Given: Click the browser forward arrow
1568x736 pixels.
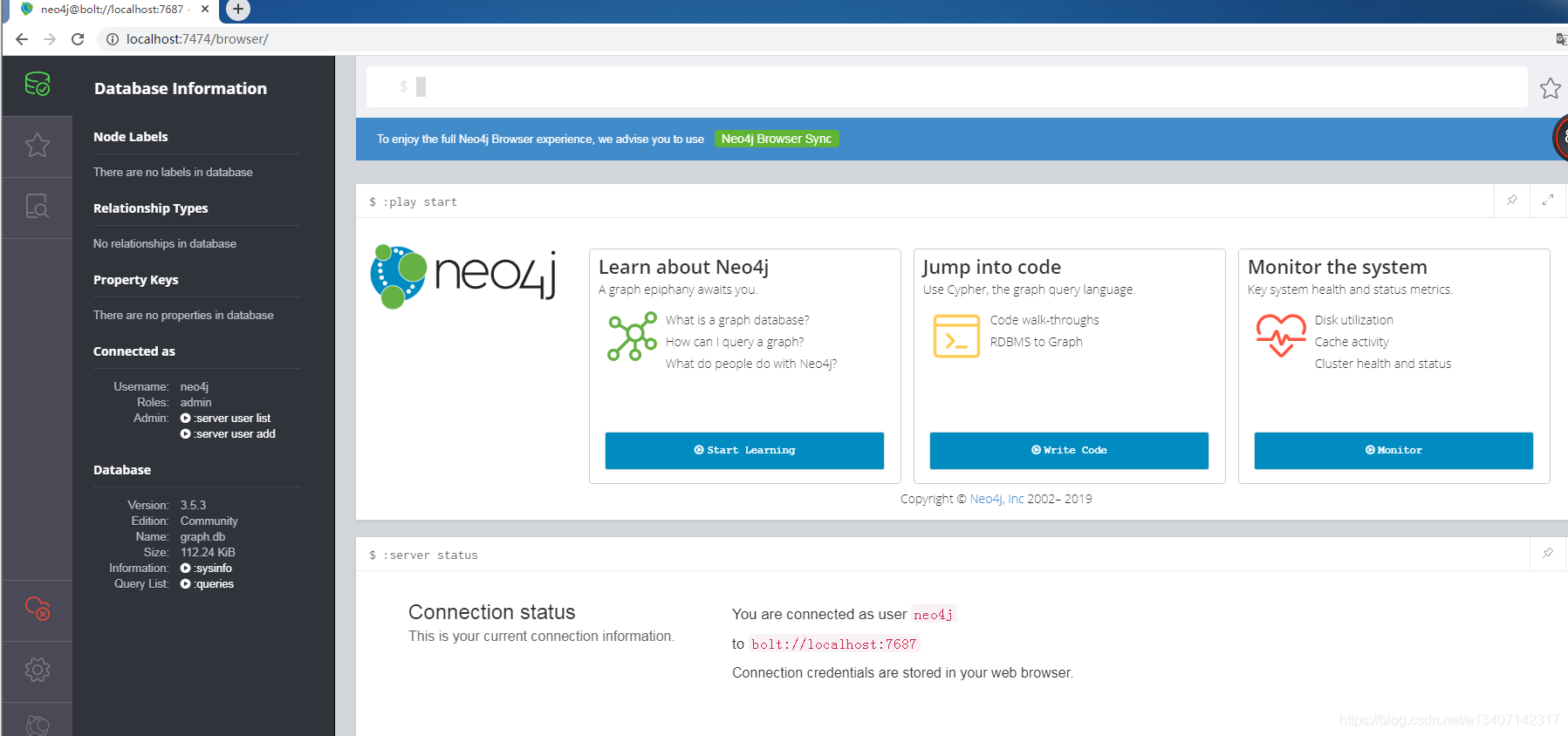Looking at the screenshot, I should [x=50, y=39].
